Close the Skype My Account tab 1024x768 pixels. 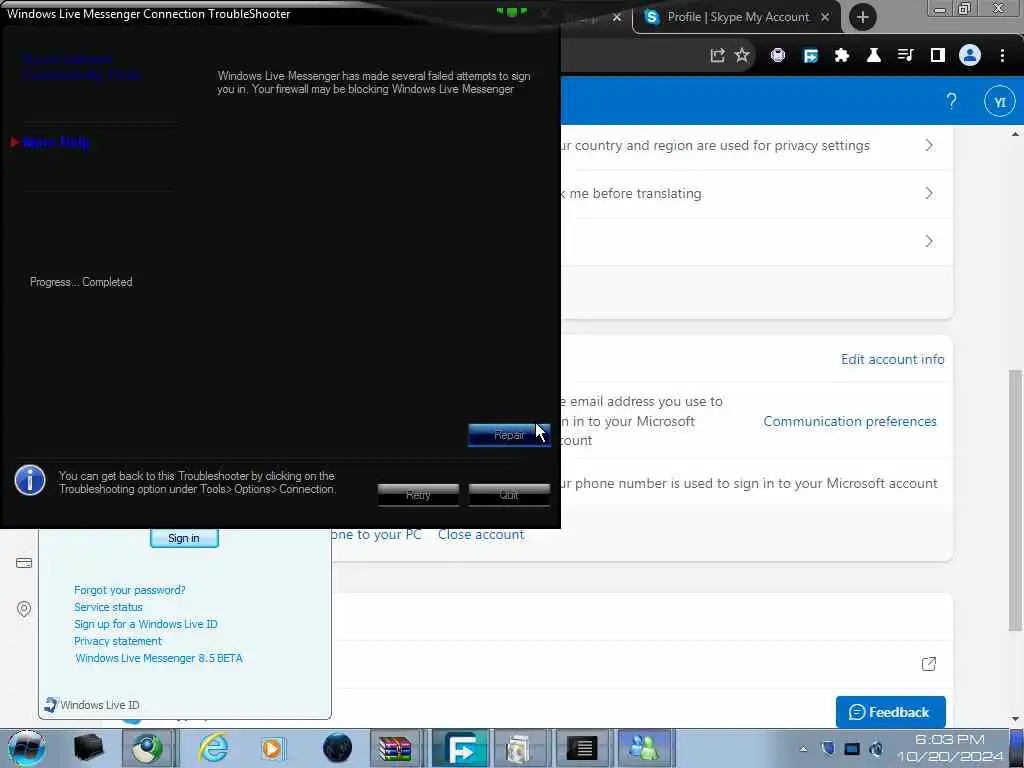pos(825,17)
